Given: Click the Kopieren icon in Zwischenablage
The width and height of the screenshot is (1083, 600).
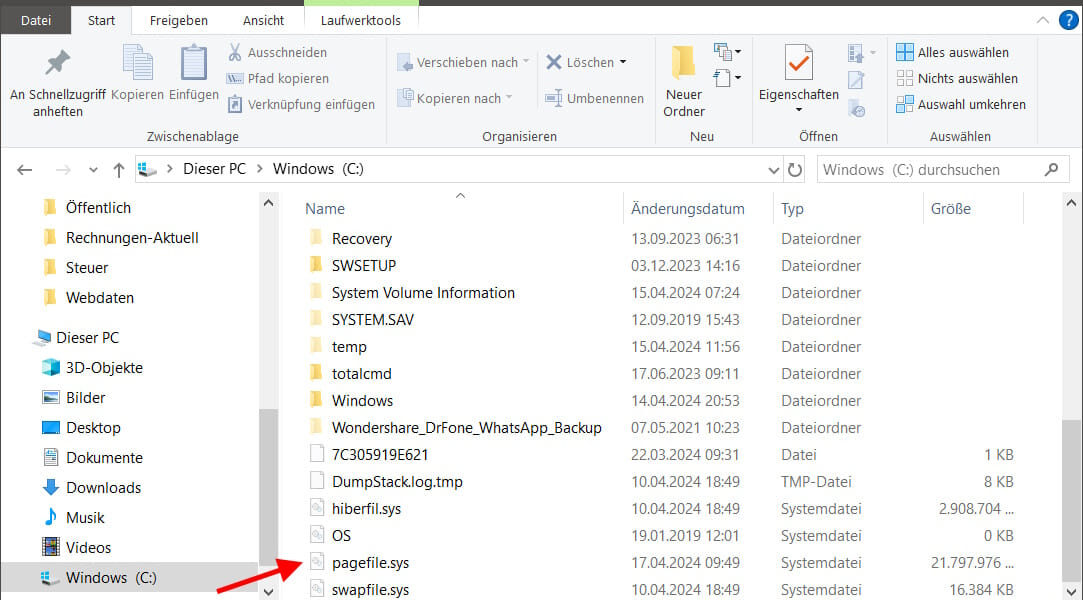Looking at the screenshot, I should pos(137,64).
